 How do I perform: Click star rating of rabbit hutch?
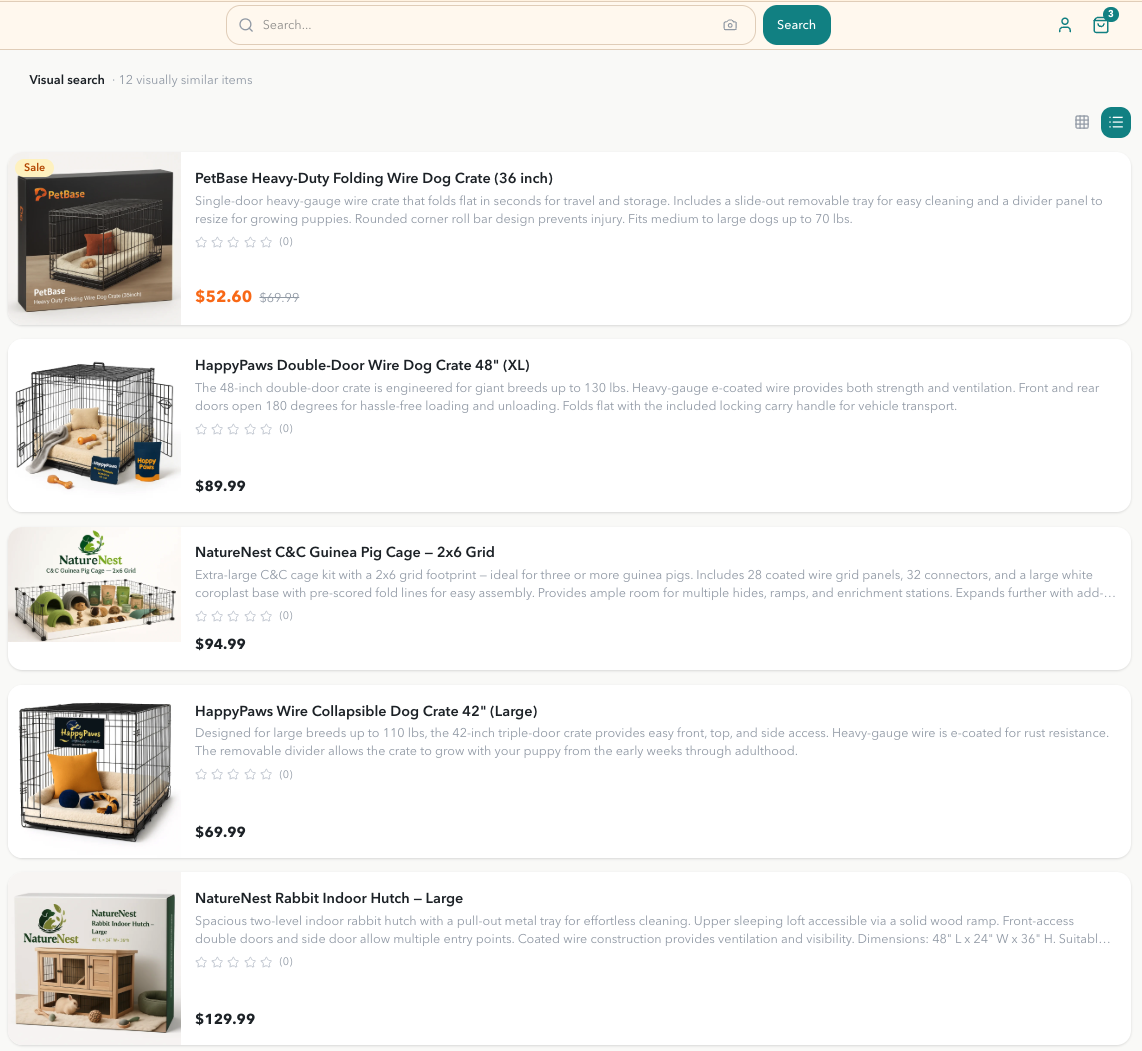pos(234,961)
